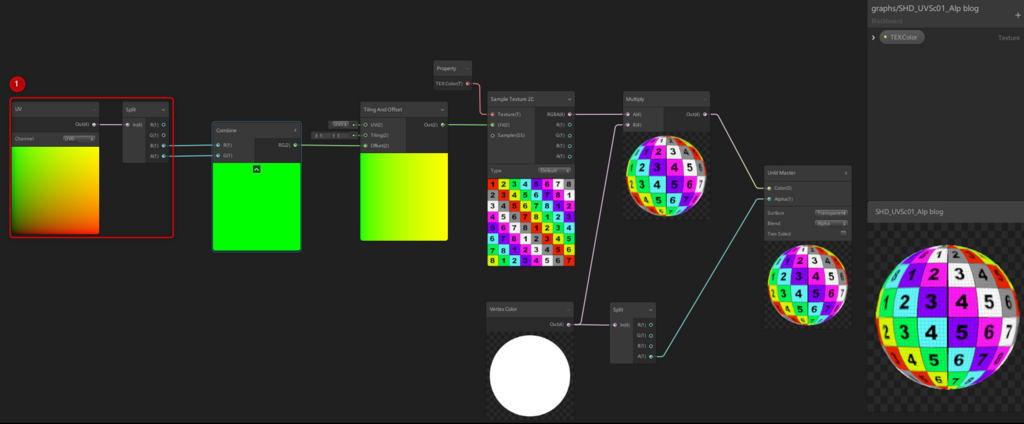Click A(1) output on Sample Texture 2D
This screenshot has width=1024, height=424.
point(569,157)
